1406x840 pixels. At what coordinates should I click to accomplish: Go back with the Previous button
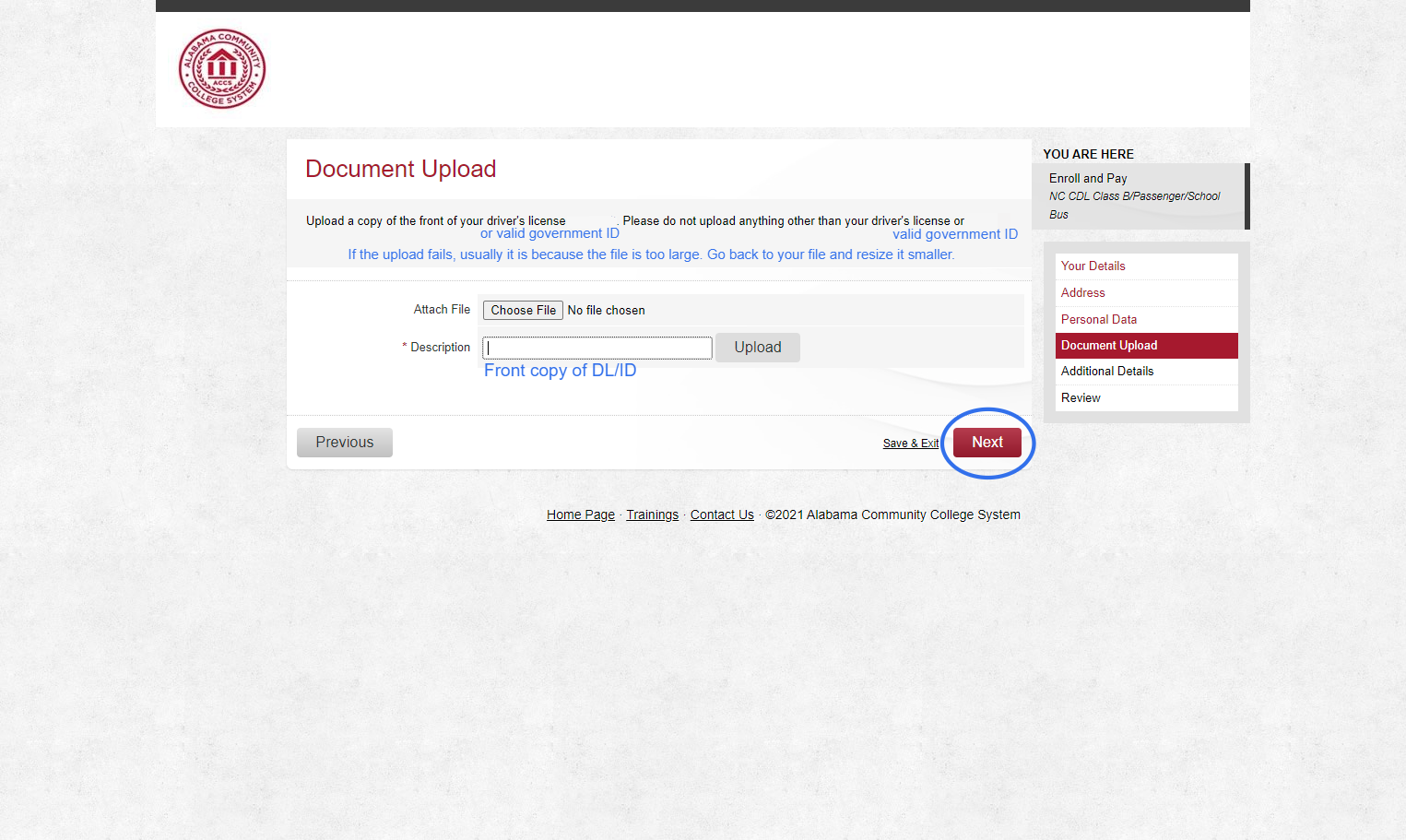coord(345,443)
